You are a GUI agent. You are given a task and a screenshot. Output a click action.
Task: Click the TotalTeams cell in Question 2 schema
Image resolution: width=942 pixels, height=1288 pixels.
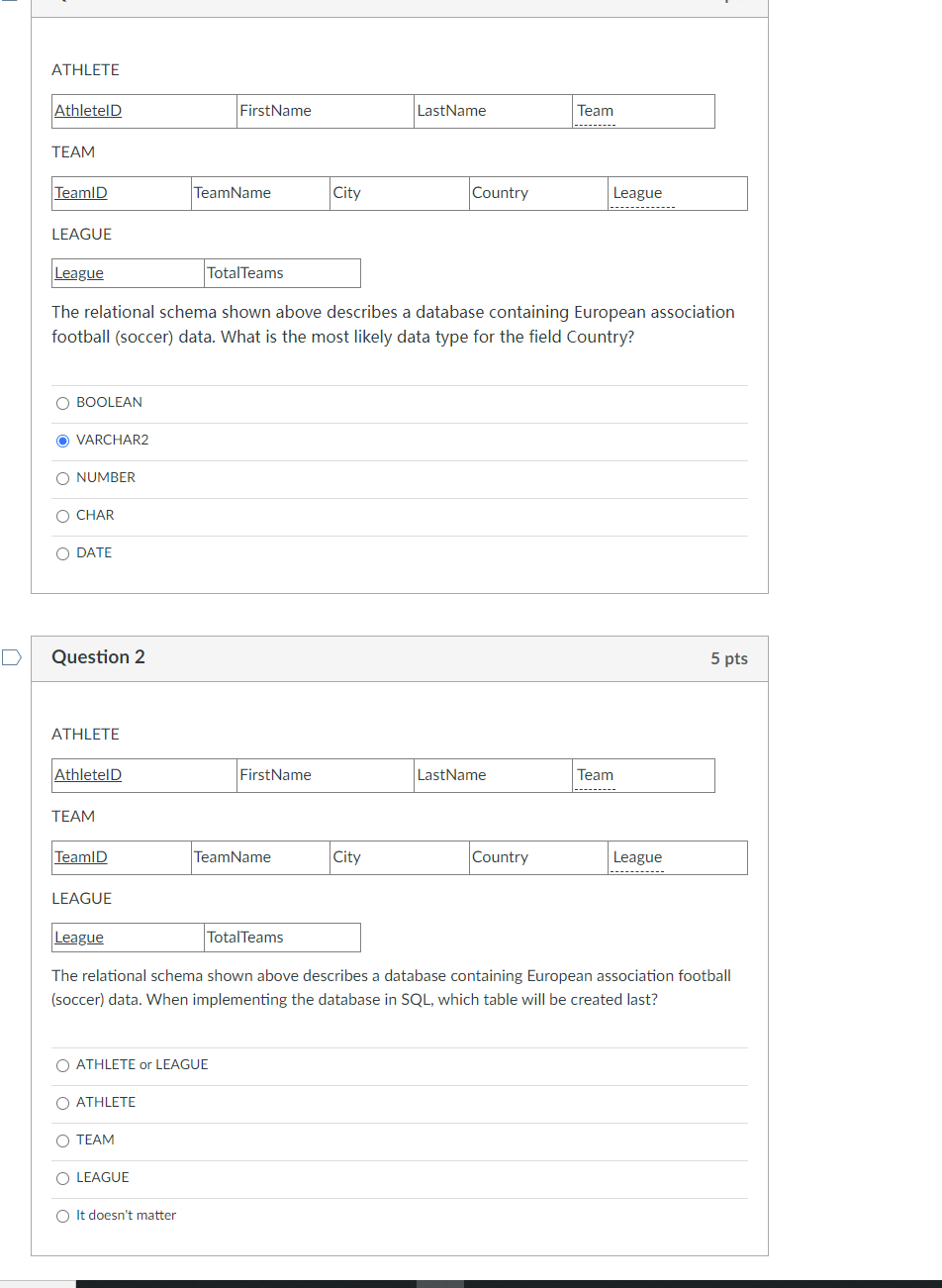coord(282,938)
